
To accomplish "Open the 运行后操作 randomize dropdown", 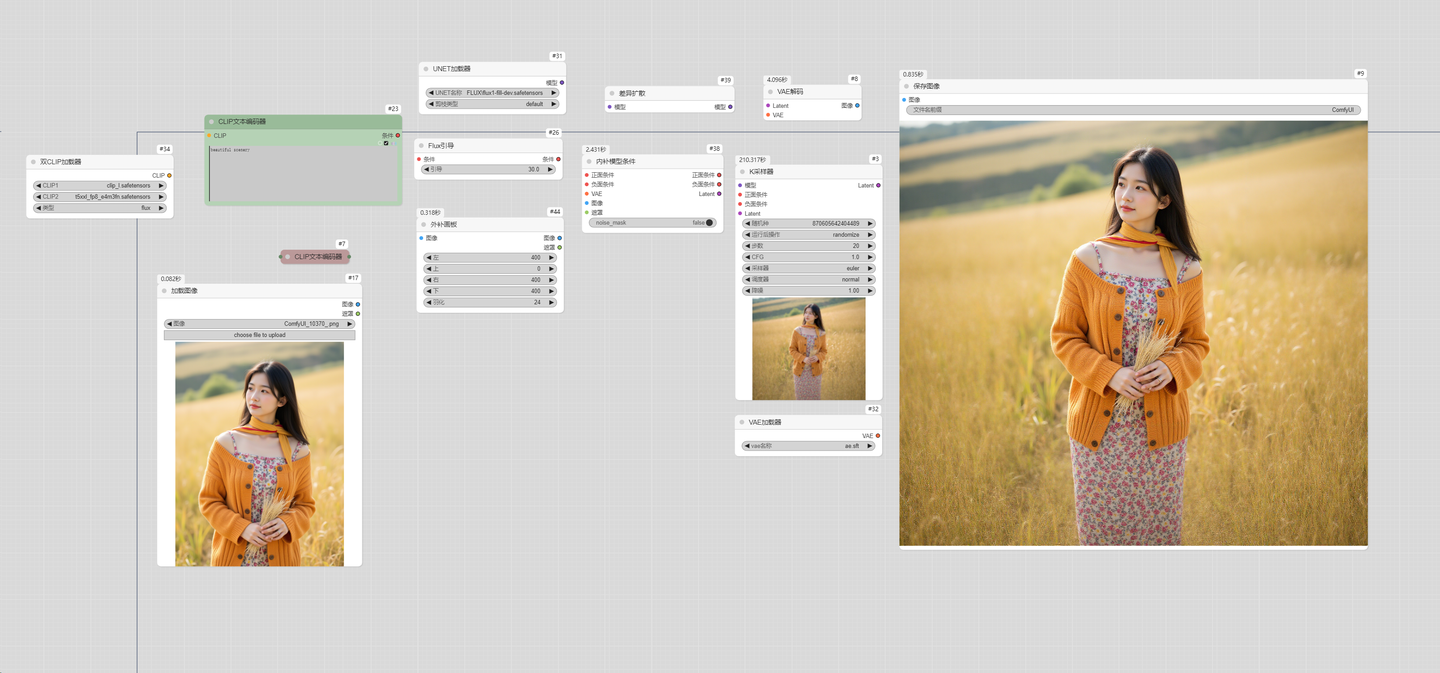I will [x=809, y=235].
